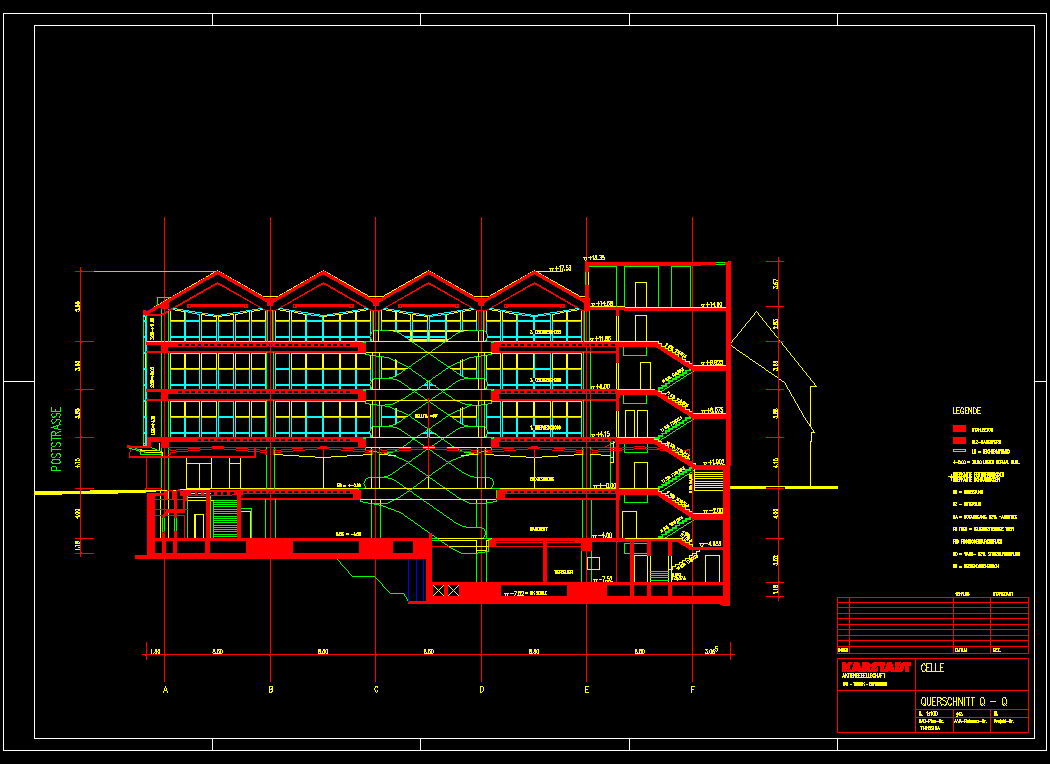
Task: Click the grid axis label A
Action: tap(165, 689)
